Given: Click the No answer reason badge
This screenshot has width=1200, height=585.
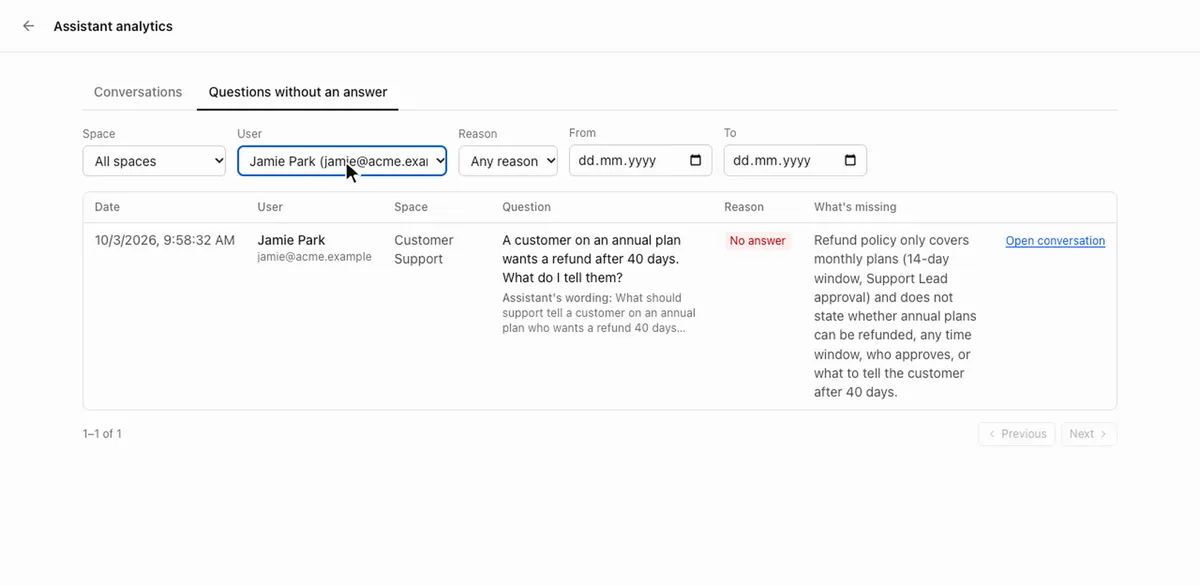Looking at the screenshot, I should coord(758,241).
